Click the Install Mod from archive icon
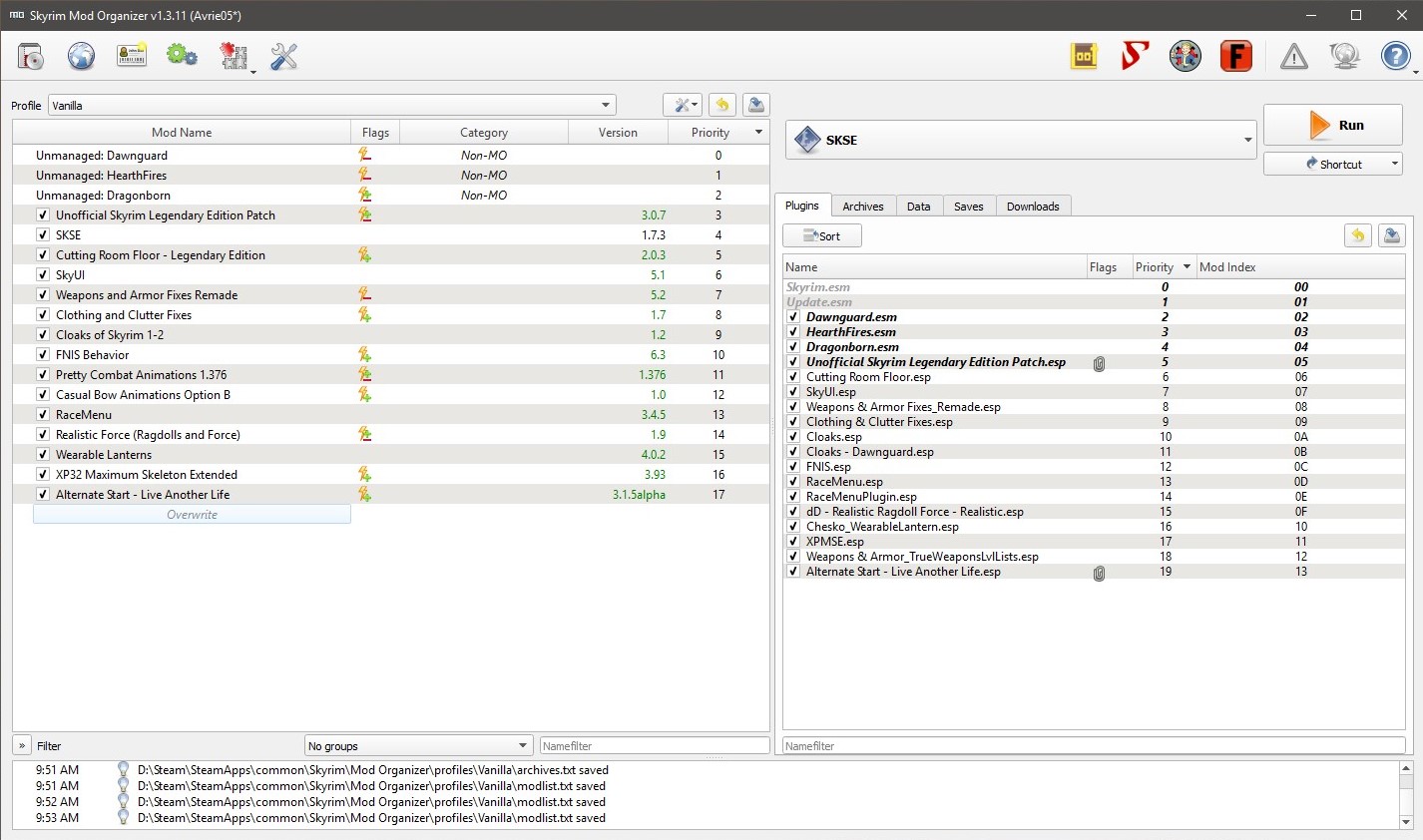This screenshot has width=1423, height=840. pos(31,57)
